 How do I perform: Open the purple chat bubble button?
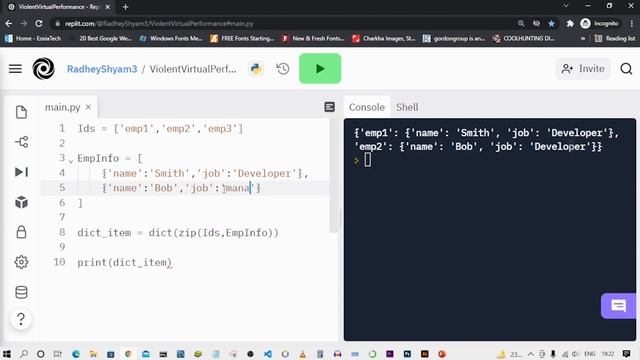click(x=618, y=306)
